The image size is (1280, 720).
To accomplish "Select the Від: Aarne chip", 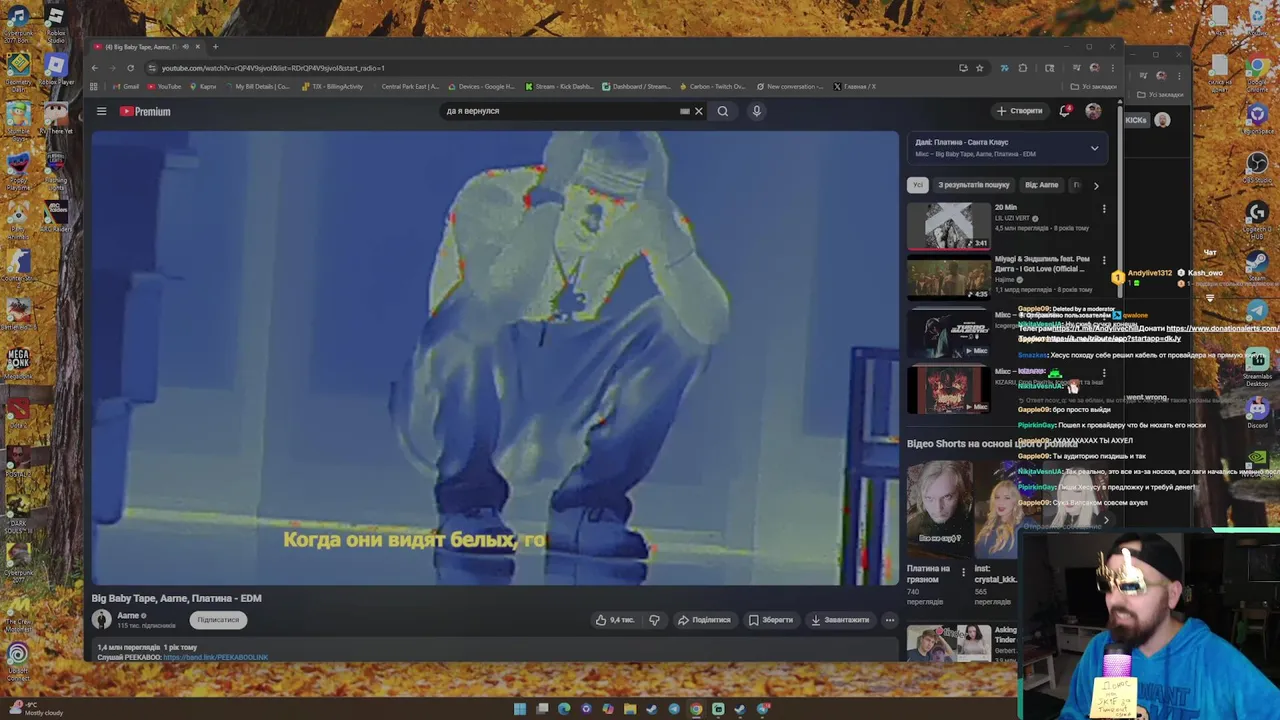I will (x=1041, y=185).
